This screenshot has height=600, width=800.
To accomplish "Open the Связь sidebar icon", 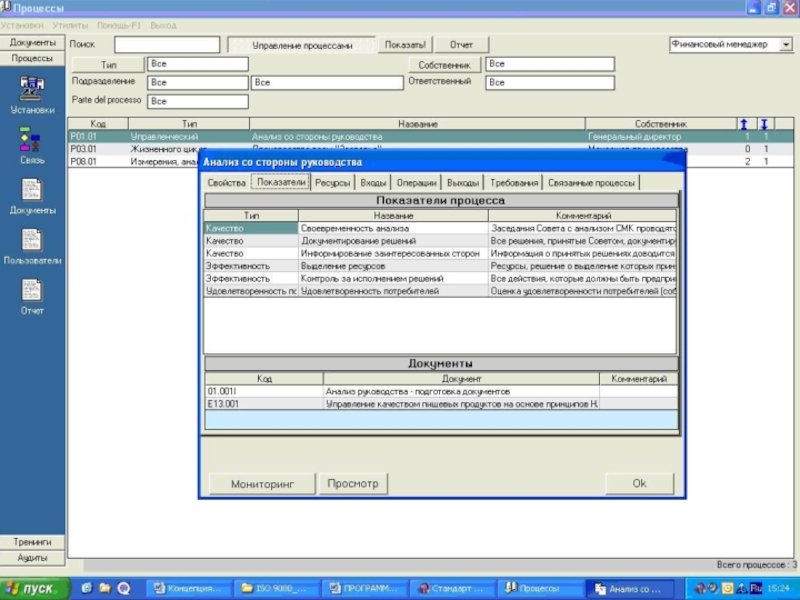I will (x=32, y=139).
